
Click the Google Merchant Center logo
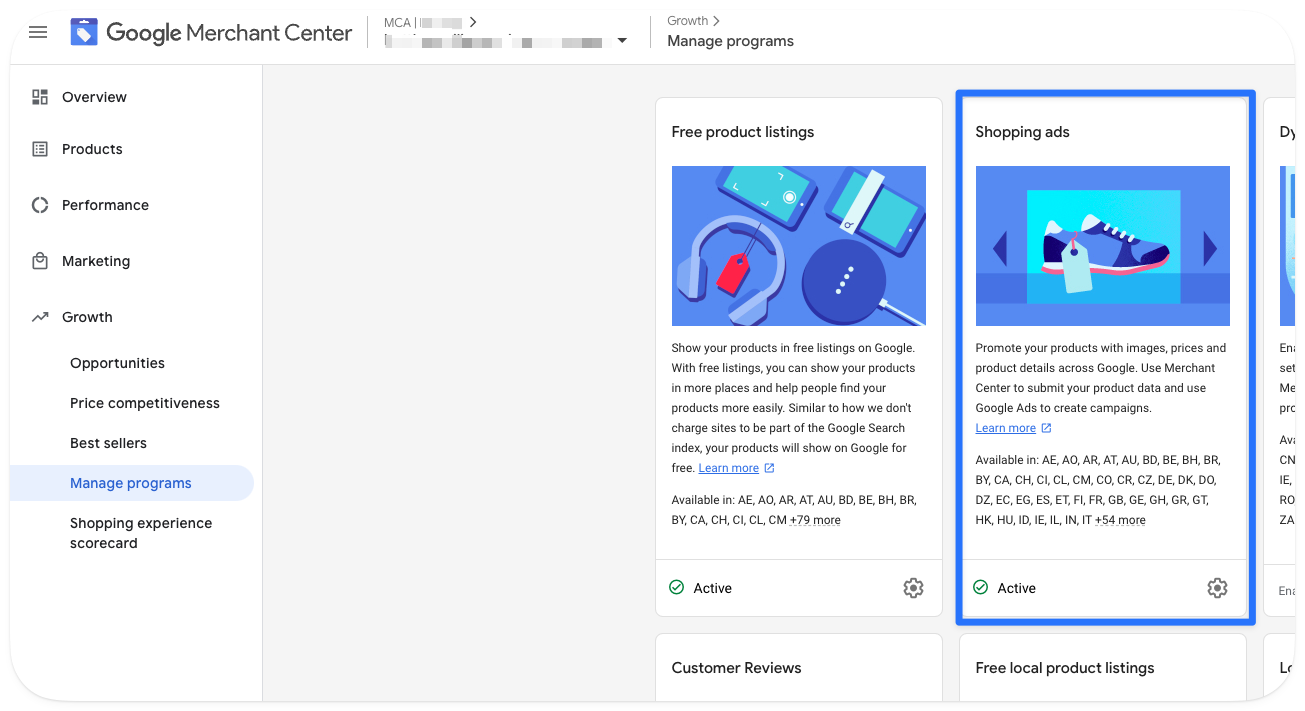[84, 33]
